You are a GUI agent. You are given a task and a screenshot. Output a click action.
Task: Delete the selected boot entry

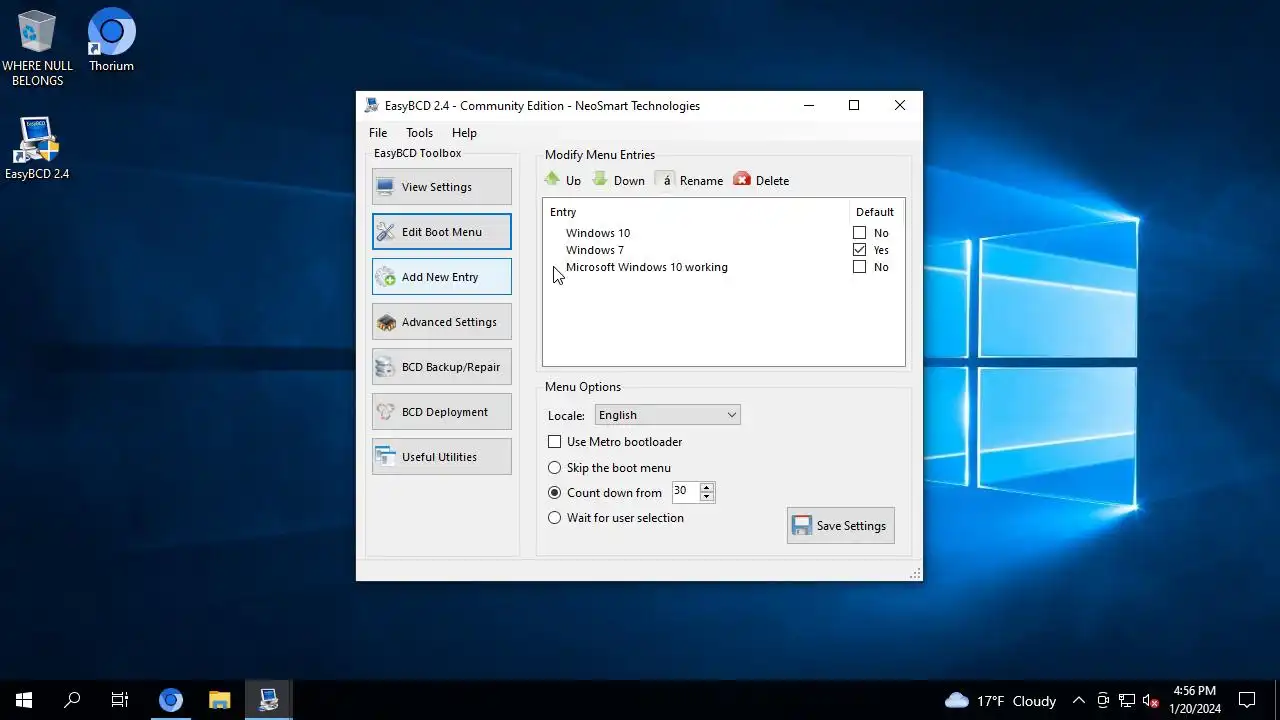click(762, 180)
